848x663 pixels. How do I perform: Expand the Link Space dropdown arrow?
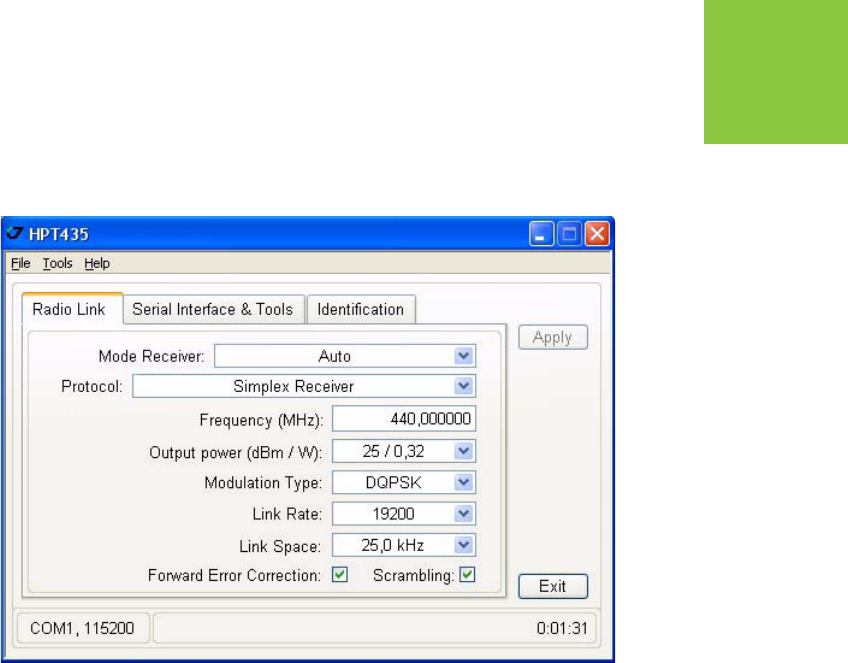(463, 545)
